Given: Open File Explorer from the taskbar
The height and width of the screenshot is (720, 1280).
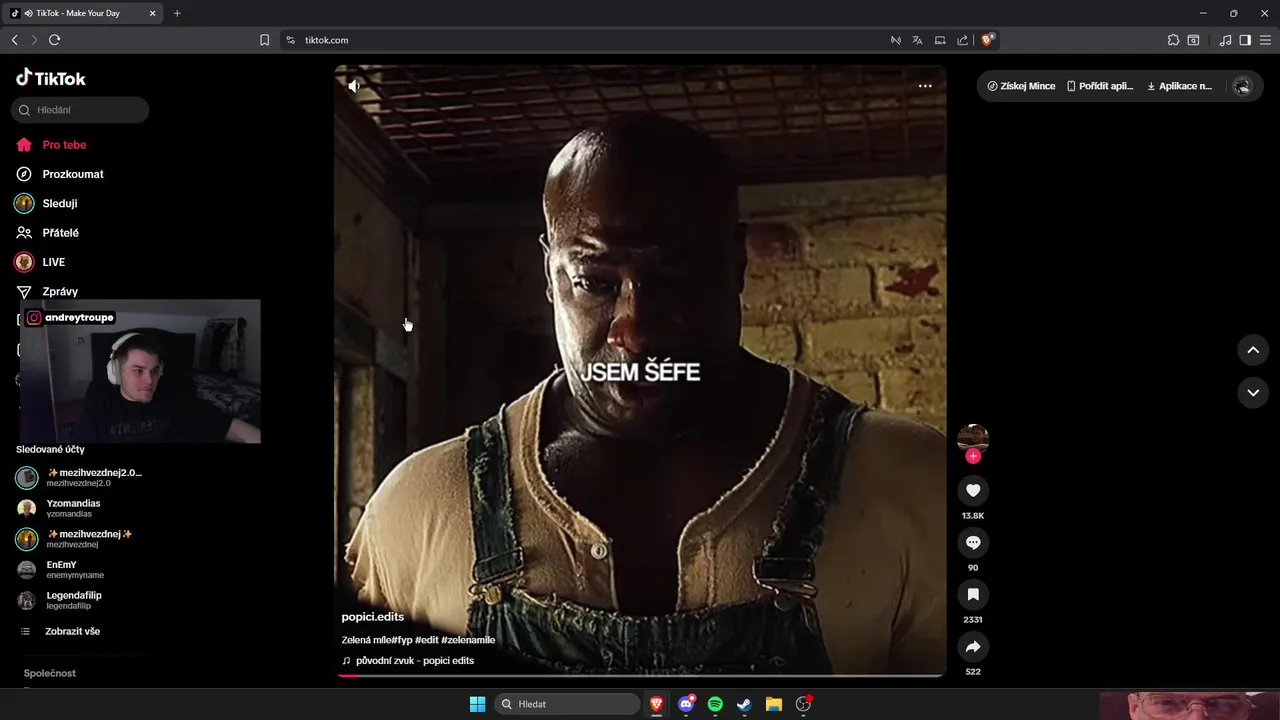Looking at the screenshot, I should point(774,704).
